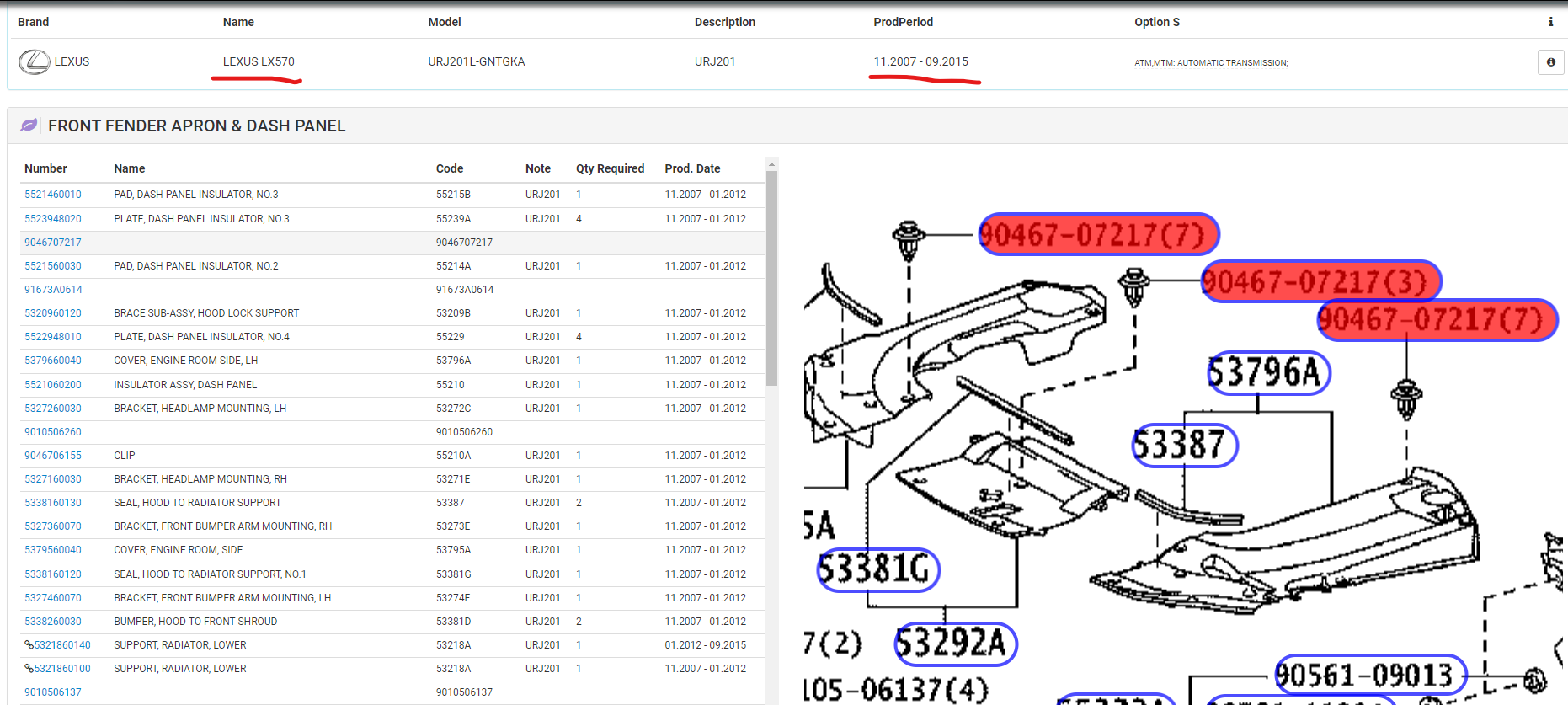Open part number 5338160120
Screen dimensions: 1568x705
click(53, 574)
